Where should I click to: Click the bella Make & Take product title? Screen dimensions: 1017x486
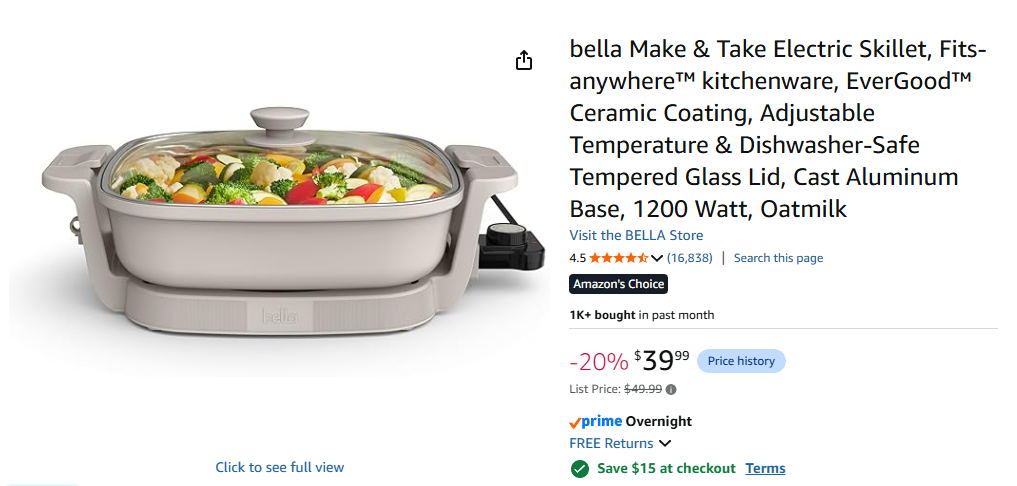tap(778, 129)
